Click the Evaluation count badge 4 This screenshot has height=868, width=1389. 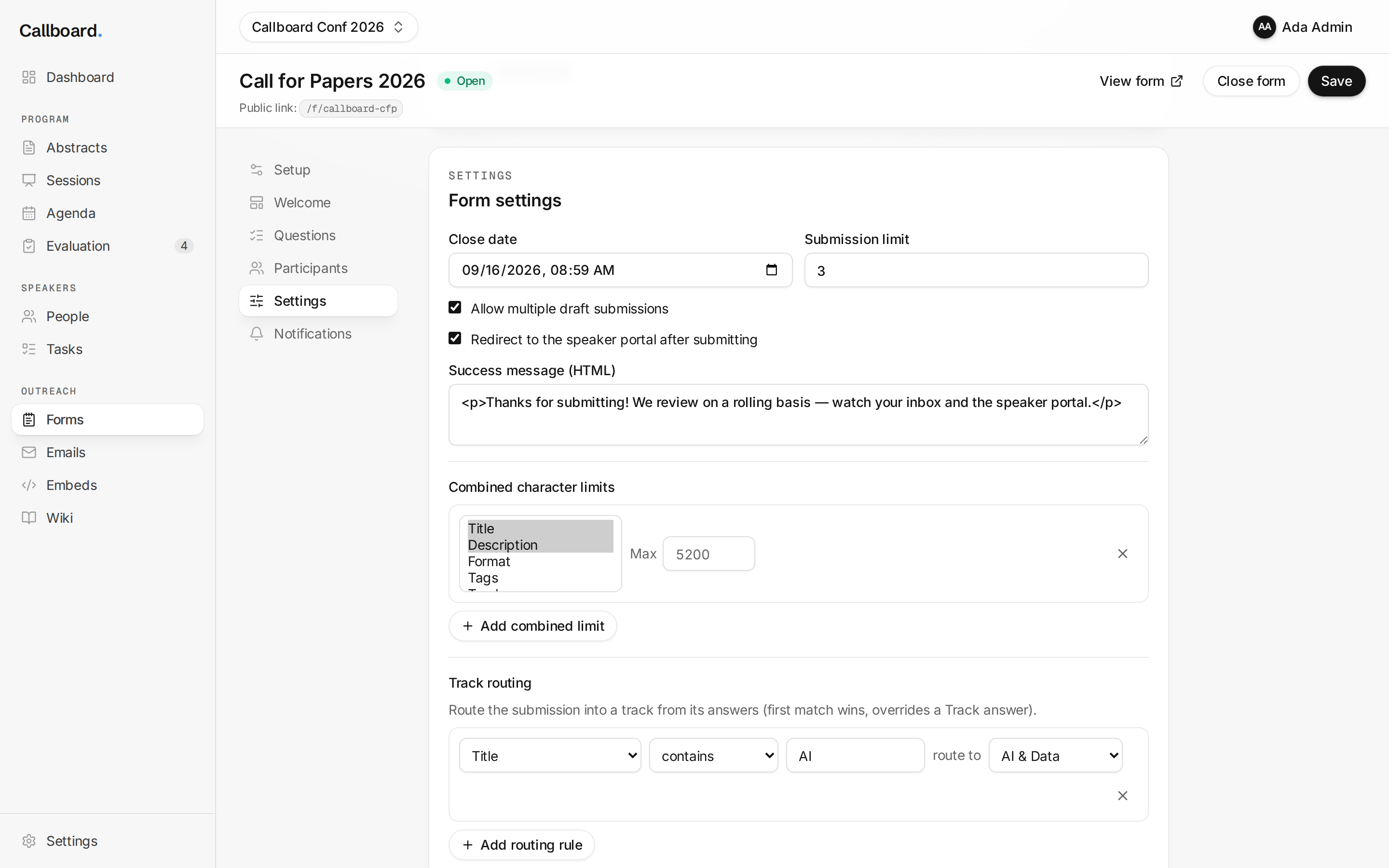pyautogui.click(x=184, y=246)
